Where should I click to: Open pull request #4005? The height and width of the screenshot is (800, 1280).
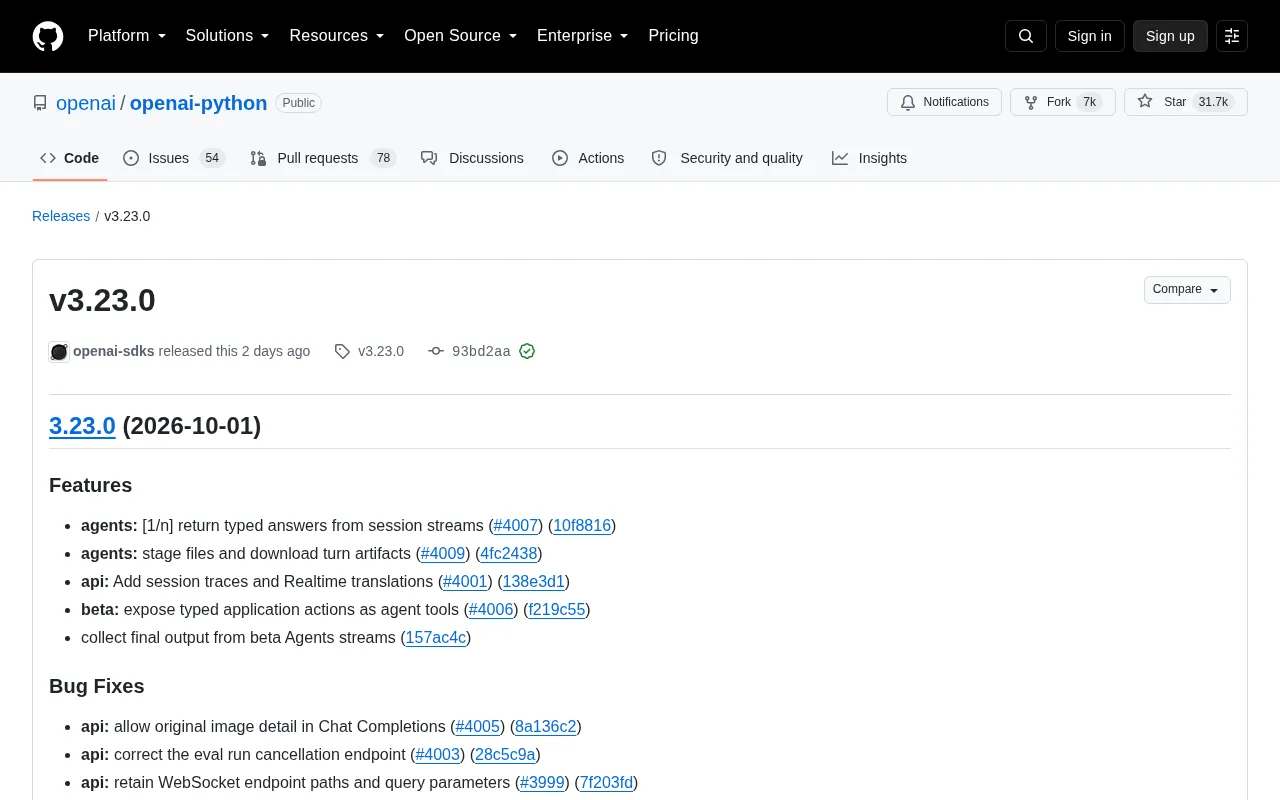478,726
